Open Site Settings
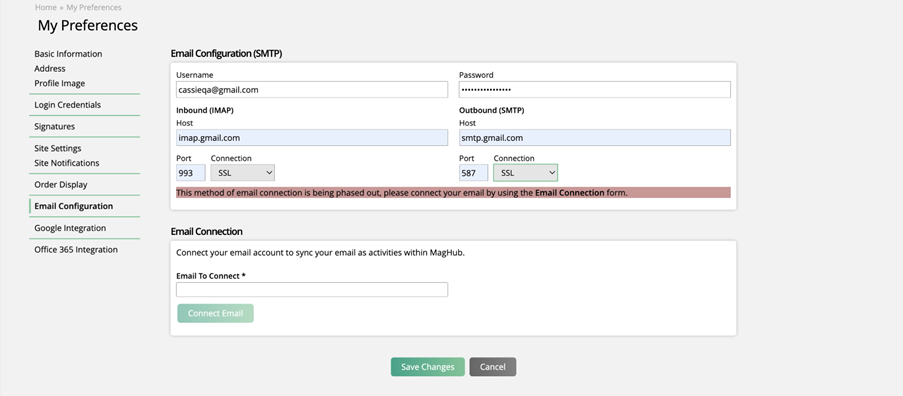The image size is (903, 396). [x=58, y=148]
